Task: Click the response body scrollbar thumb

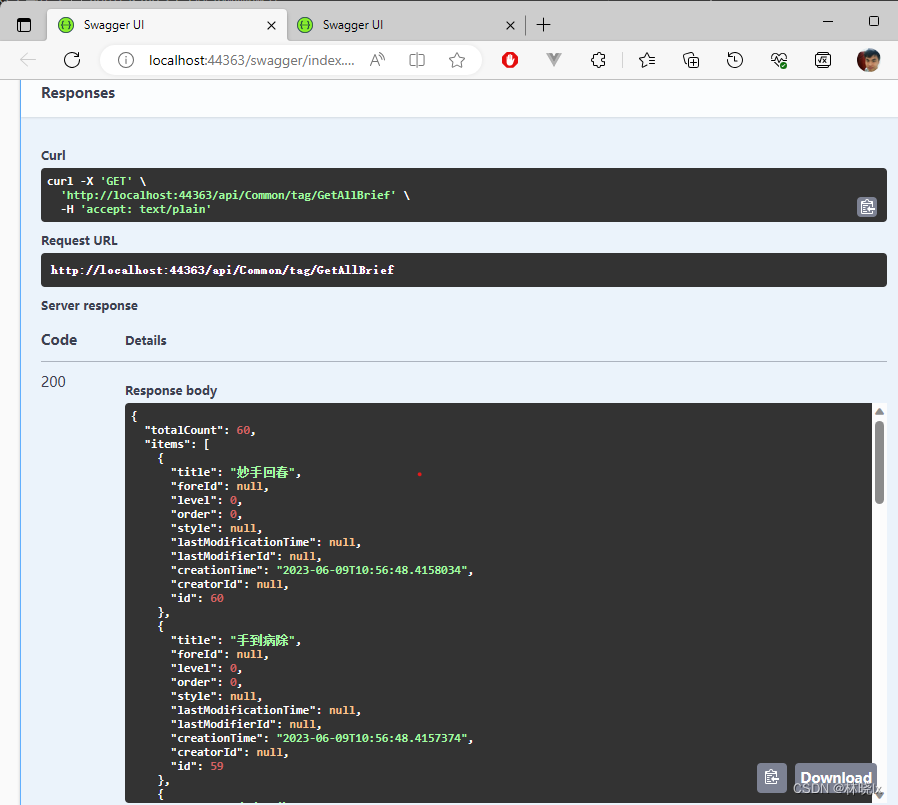Action: (x=879, y=461)
